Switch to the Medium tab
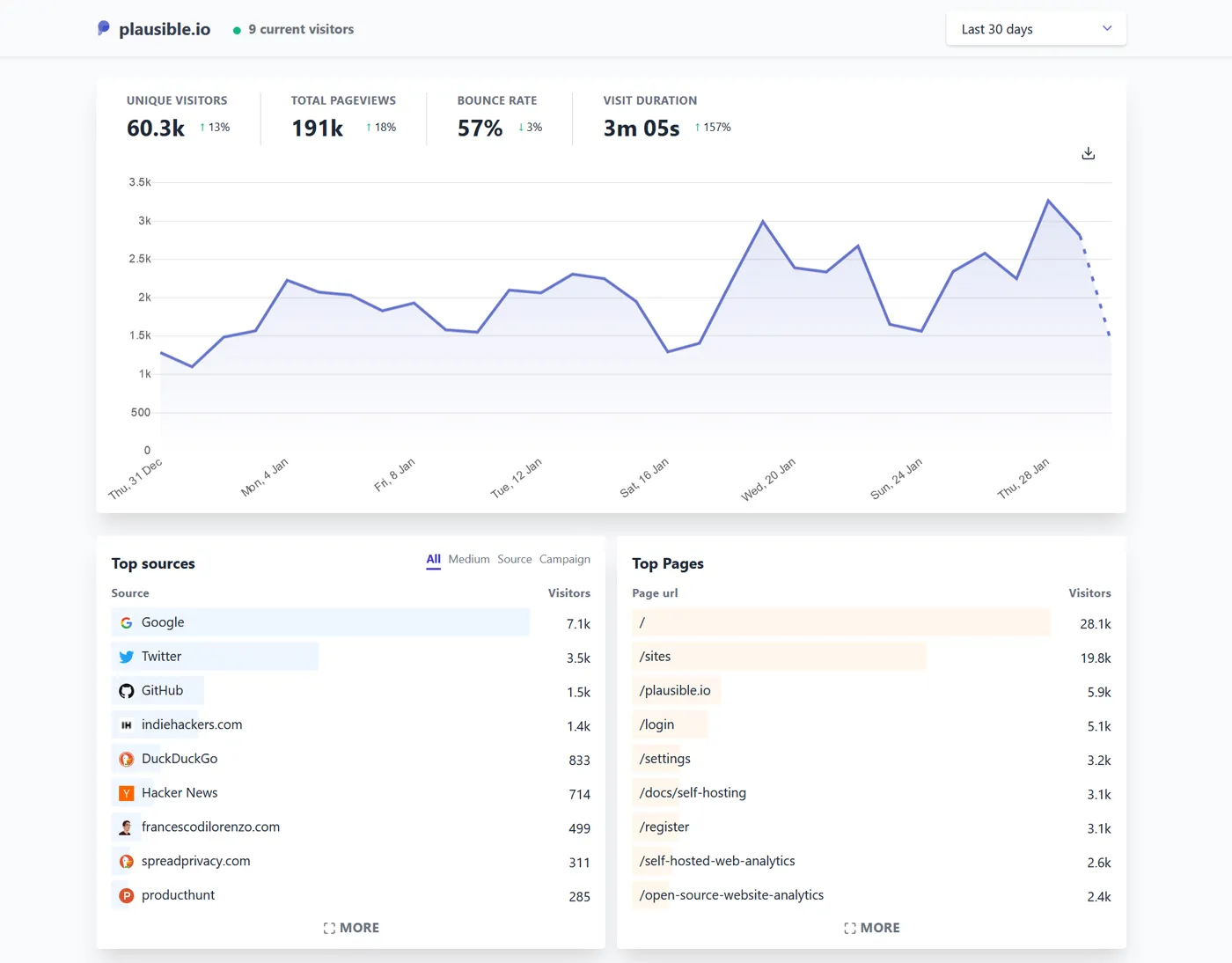 [468, 559]
